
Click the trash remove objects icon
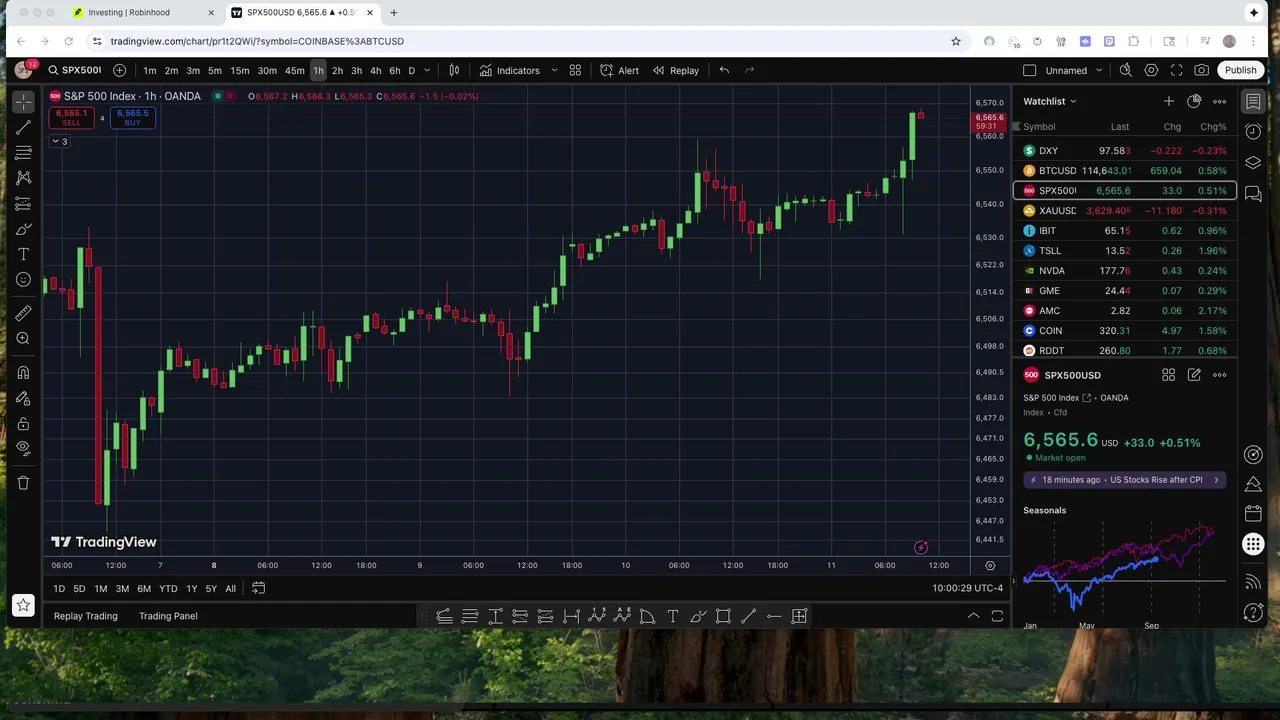(x=23, y=483)
